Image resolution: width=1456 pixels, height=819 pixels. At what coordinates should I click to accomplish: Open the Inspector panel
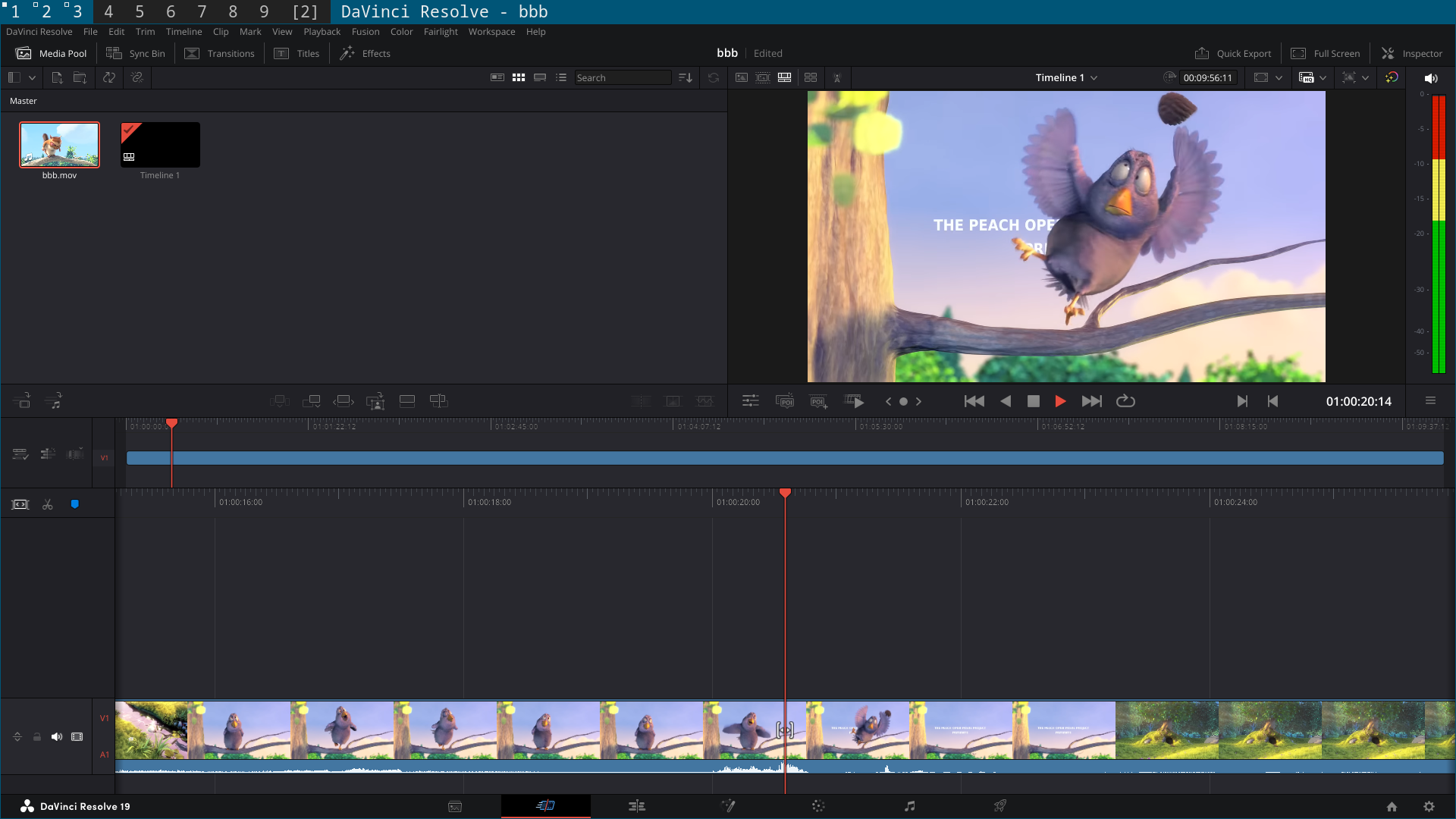tap(1412, 53)
